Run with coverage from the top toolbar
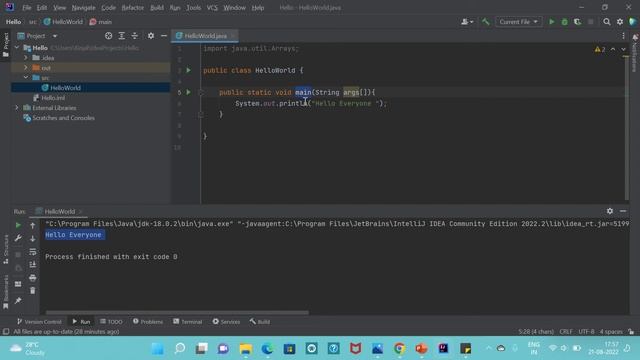 (x=577, y=22)
